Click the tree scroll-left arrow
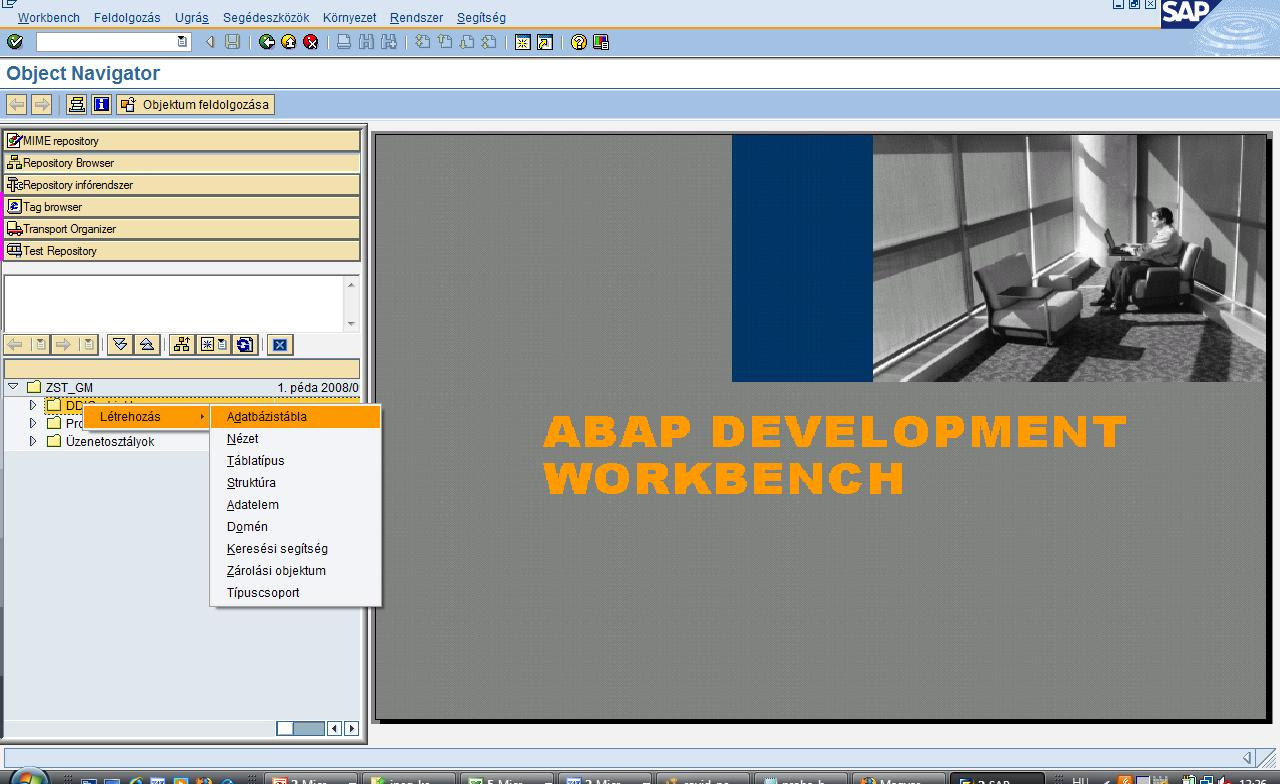Screen dimensions: 1280x784 [335, 729]
